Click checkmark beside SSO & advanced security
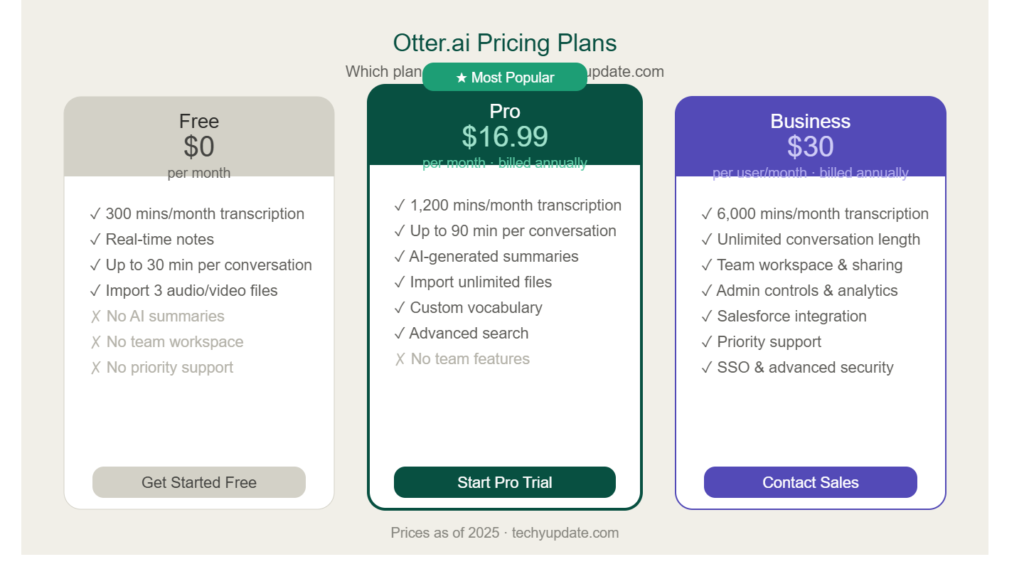Image resolution: width=1024 pixels, height=569 pixels. (707, 368)
